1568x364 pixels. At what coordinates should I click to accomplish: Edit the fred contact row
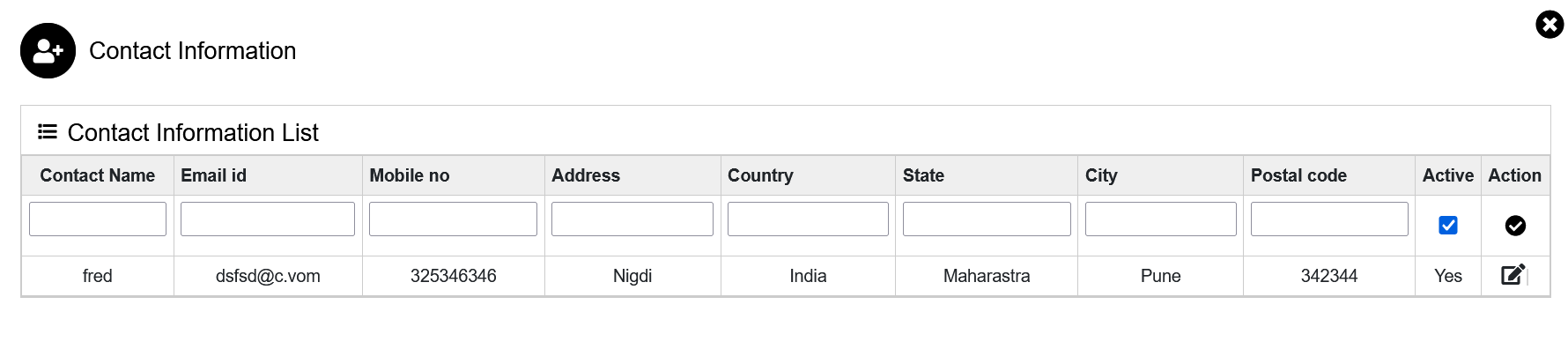(x=1513, y=275)
